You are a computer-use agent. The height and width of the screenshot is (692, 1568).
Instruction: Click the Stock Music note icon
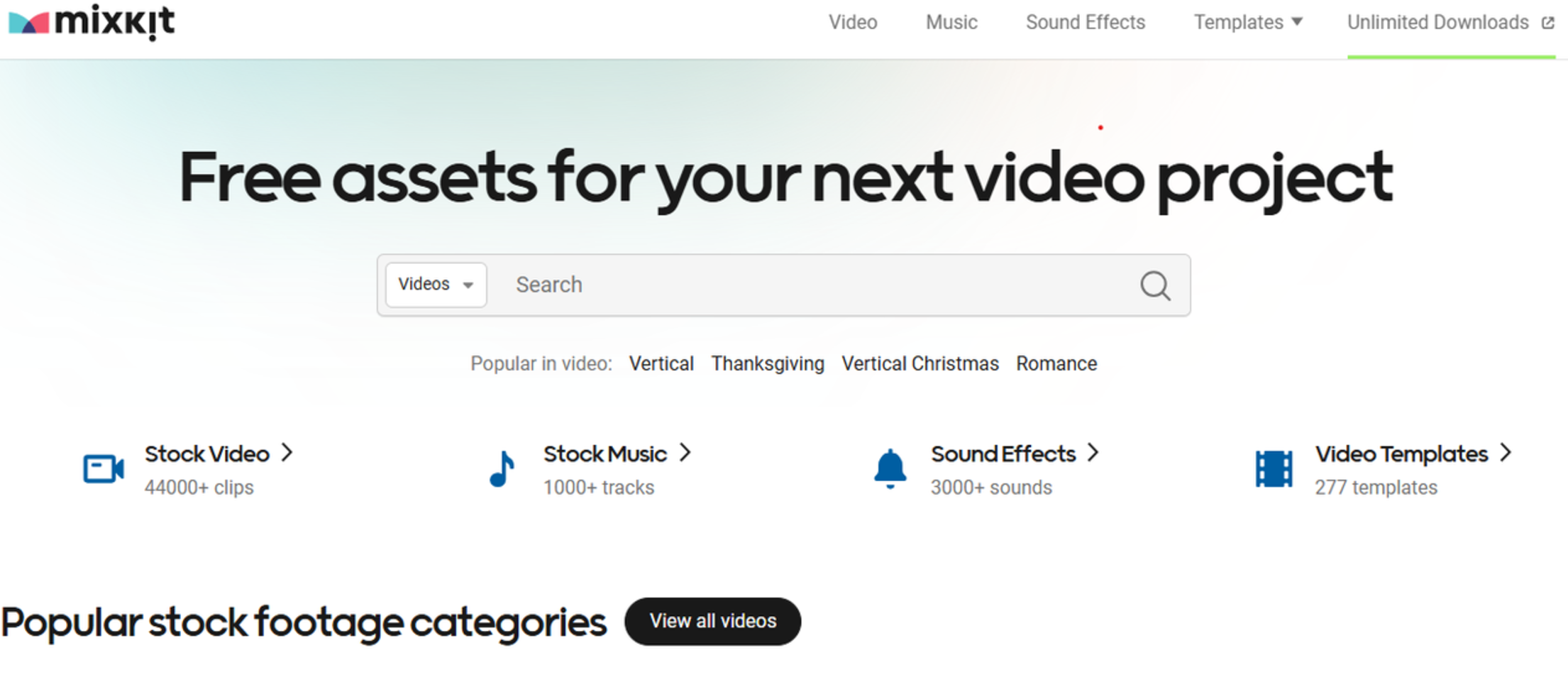coord(502,469)
